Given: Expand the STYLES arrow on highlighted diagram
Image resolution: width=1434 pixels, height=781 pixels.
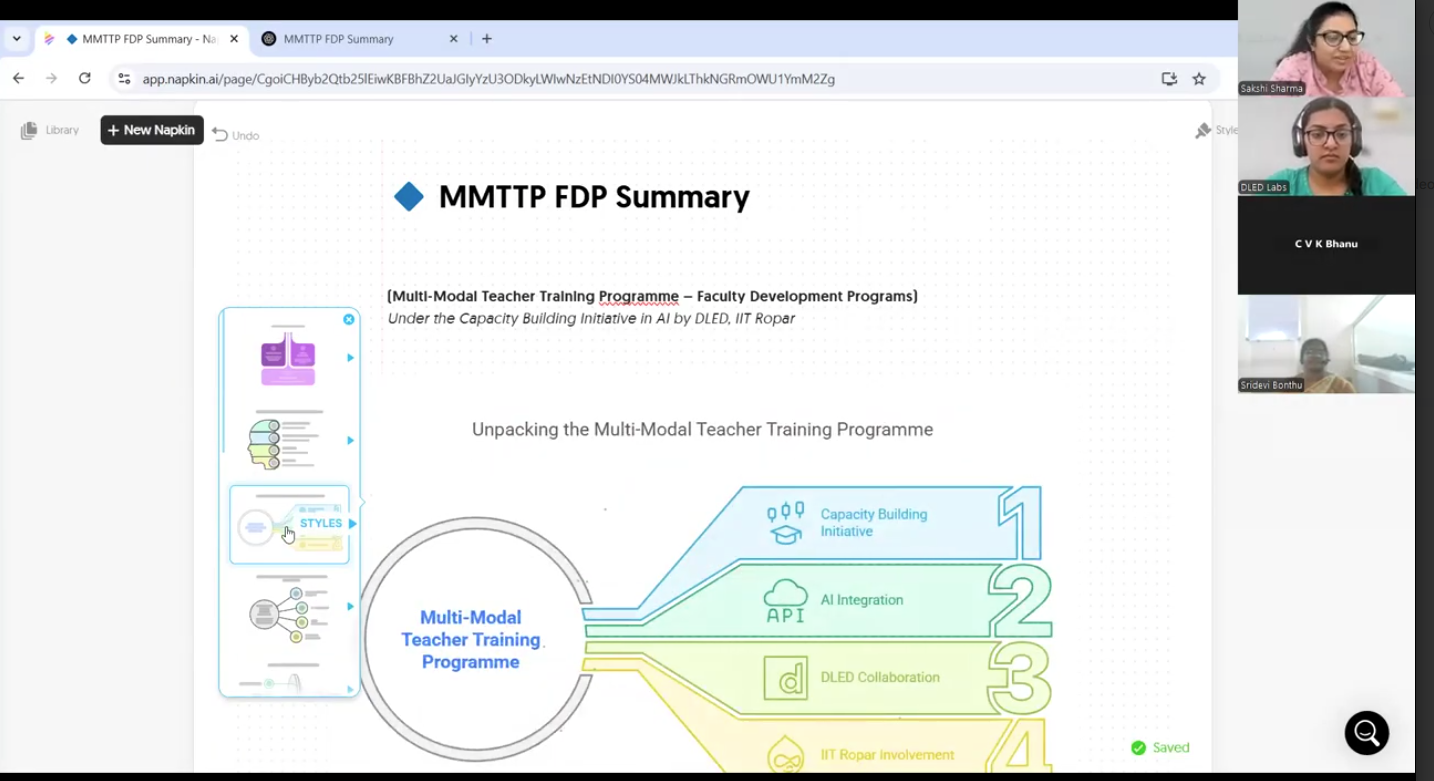Looking at the screenshot, I should click(x=352, y=523).
